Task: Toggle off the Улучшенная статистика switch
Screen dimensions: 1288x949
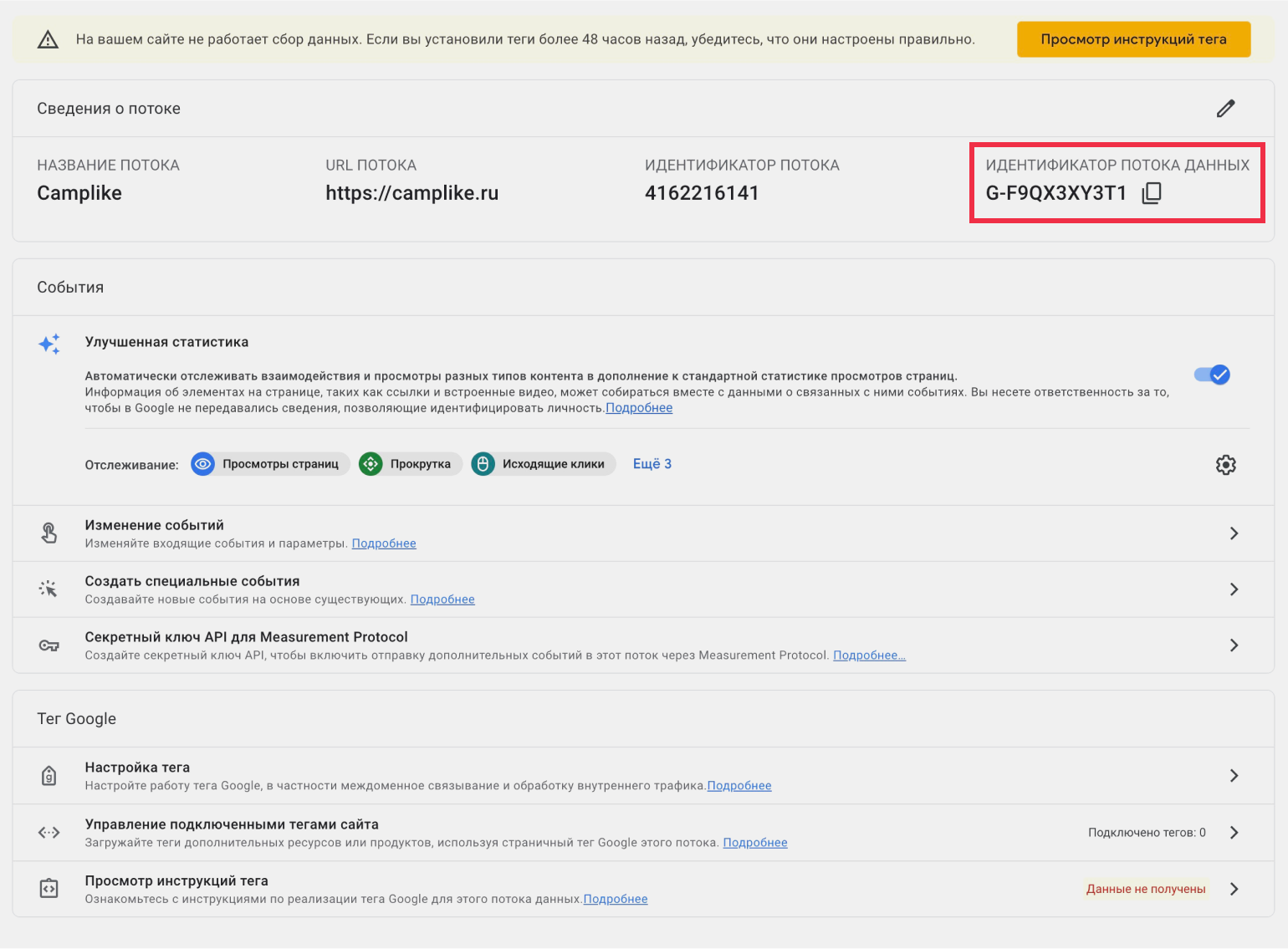Action: pyautogui.click(x=1212, y=375)
